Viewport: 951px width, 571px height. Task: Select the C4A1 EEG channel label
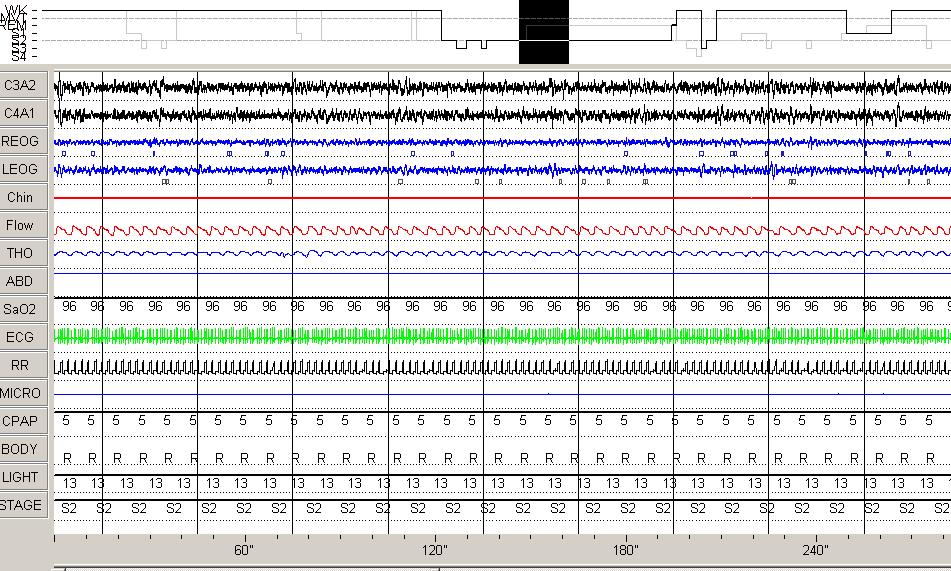23,113
